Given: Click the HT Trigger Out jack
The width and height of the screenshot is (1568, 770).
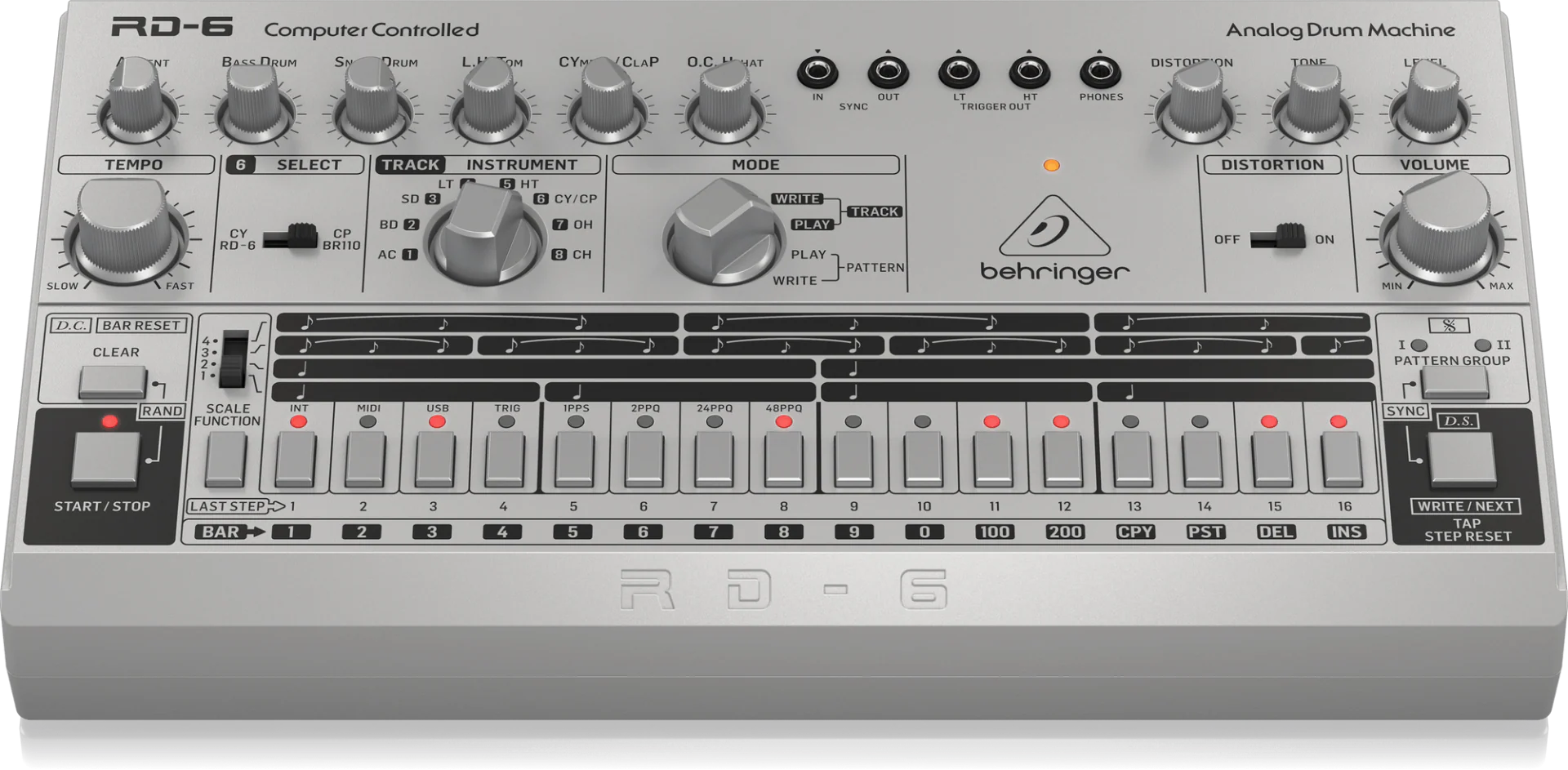Looking at the screenshot, I should point(1029,72).
